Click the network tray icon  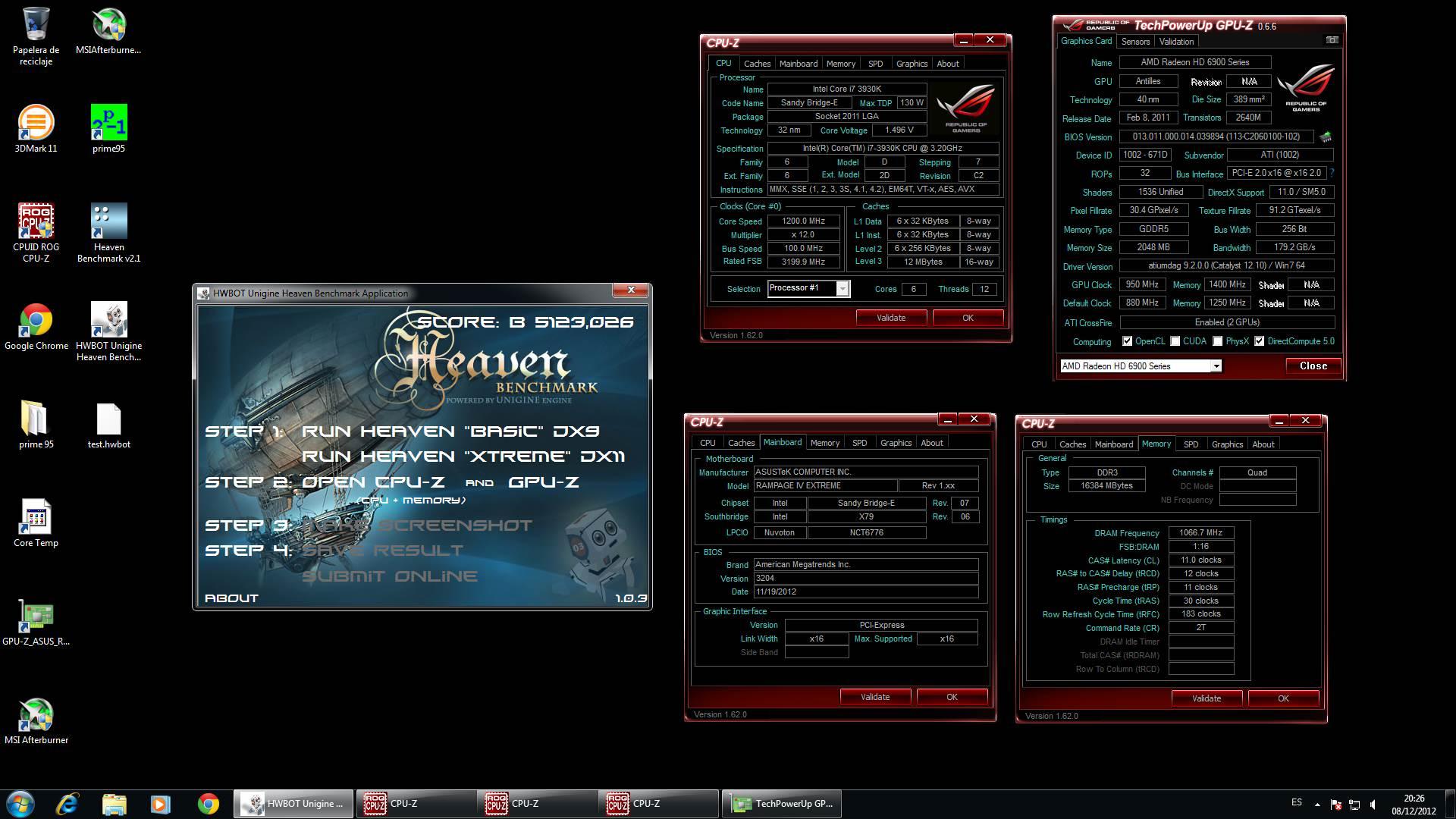pyautogui.click(x=1354, y=804)
